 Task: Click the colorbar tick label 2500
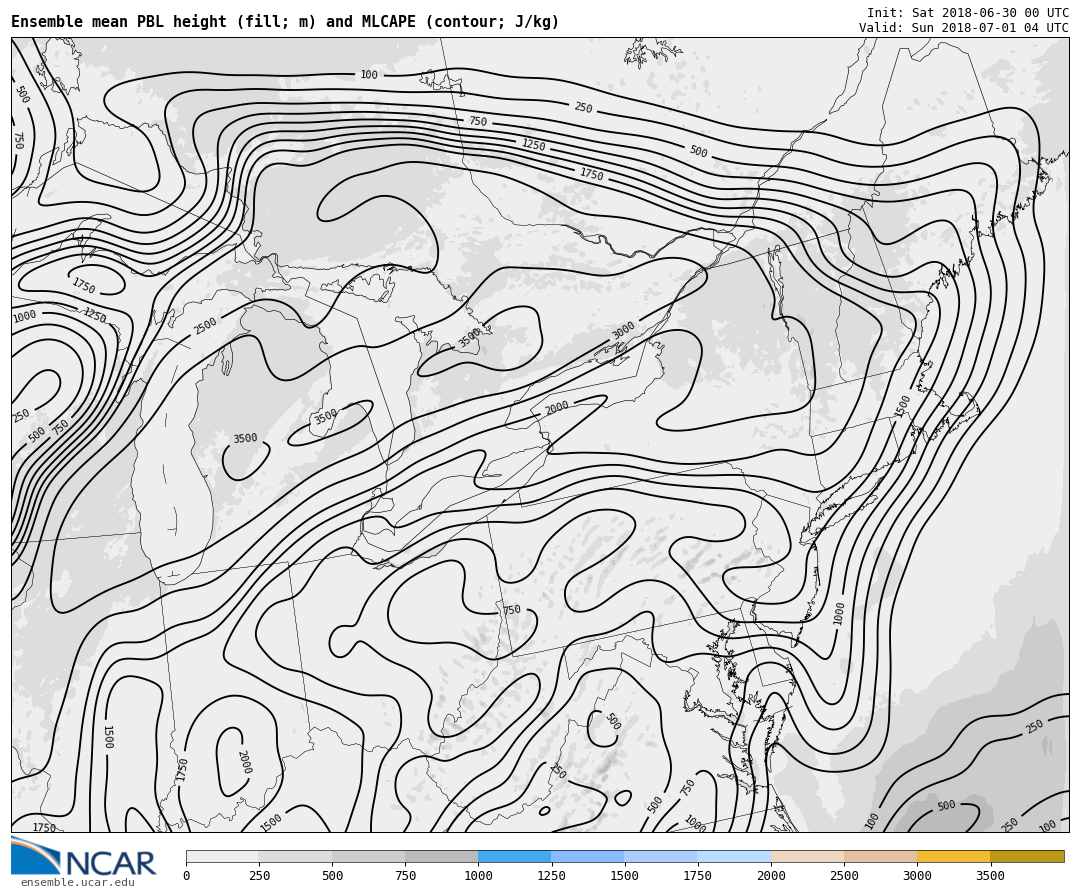844,876
